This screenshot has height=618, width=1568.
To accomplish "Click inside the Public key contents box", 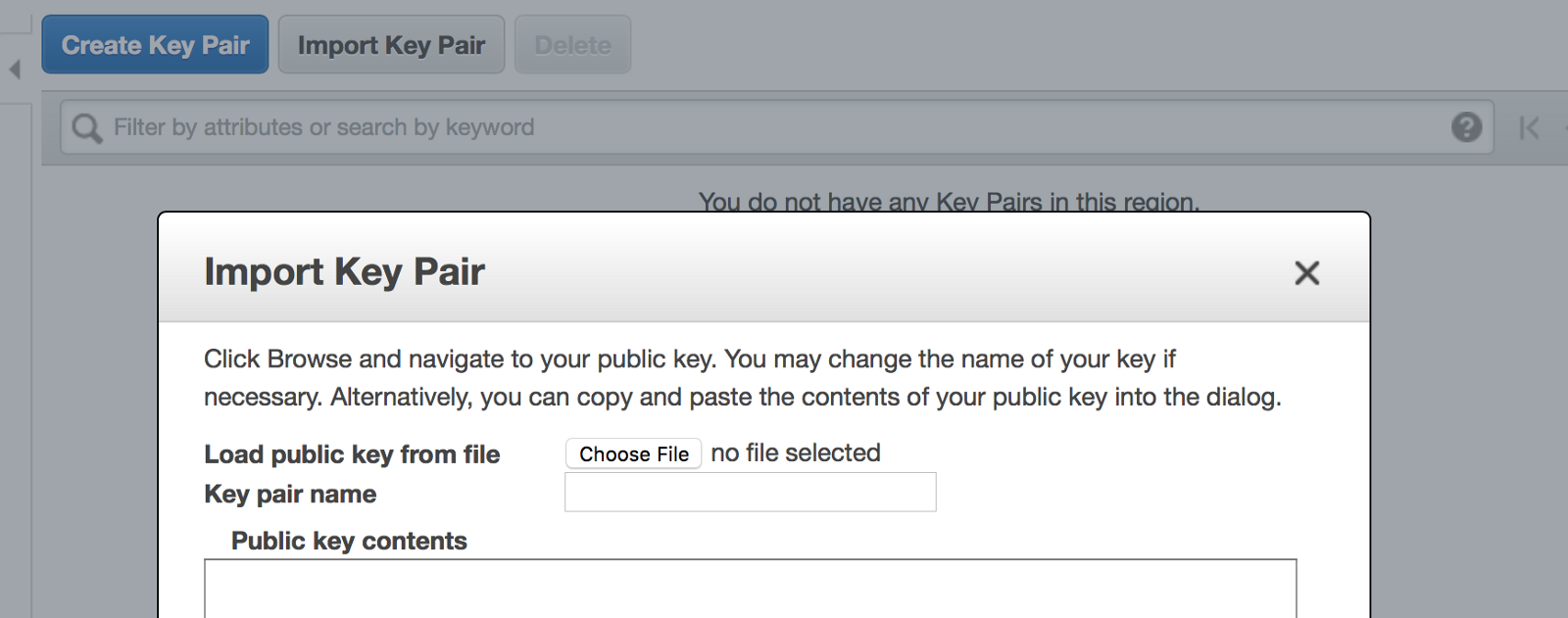I will 750,589.
